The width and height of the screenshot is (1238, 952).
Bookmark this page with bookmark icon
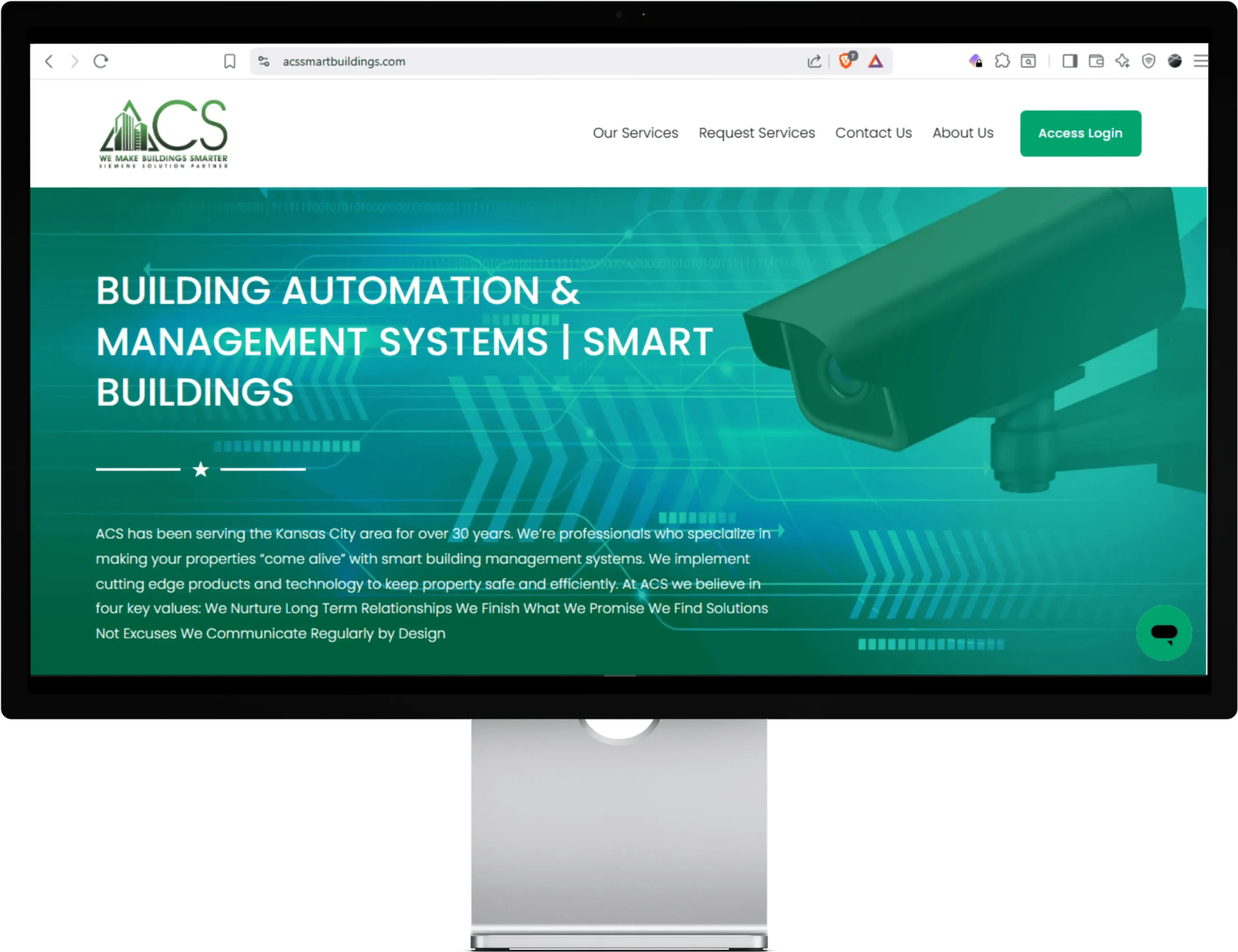[230, 61]
